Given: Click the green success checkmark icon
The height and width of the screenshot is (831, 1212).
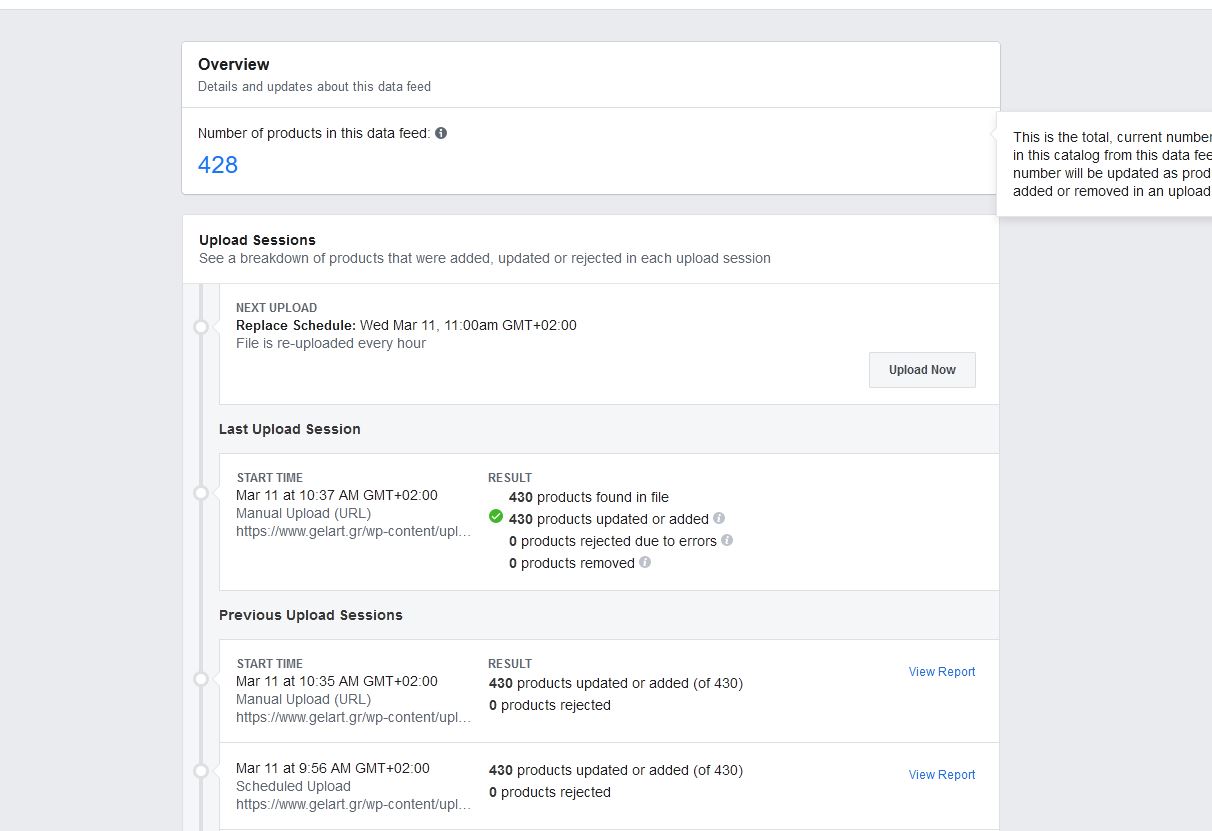Looking at the screenshot, I should (x=496, y=517).
